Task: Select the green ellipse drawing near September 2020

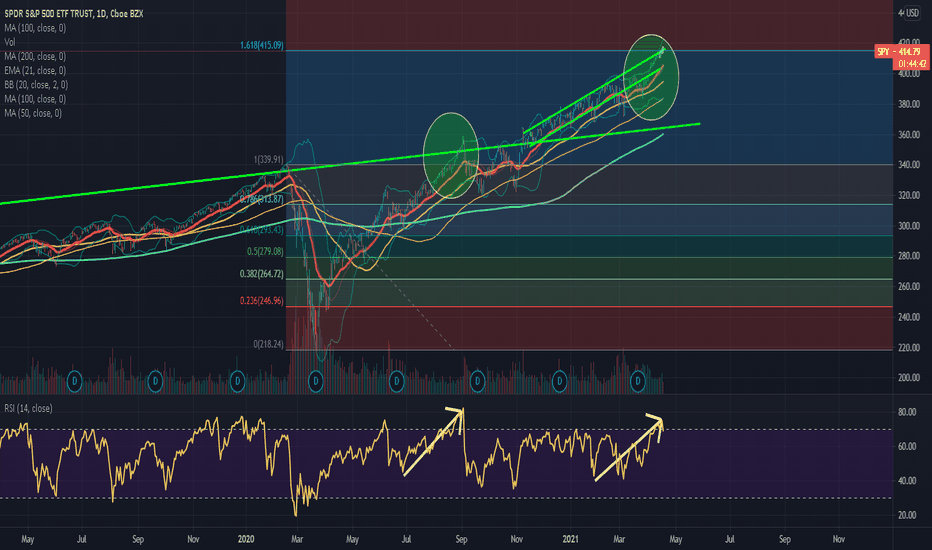Action: pos(451,155)
